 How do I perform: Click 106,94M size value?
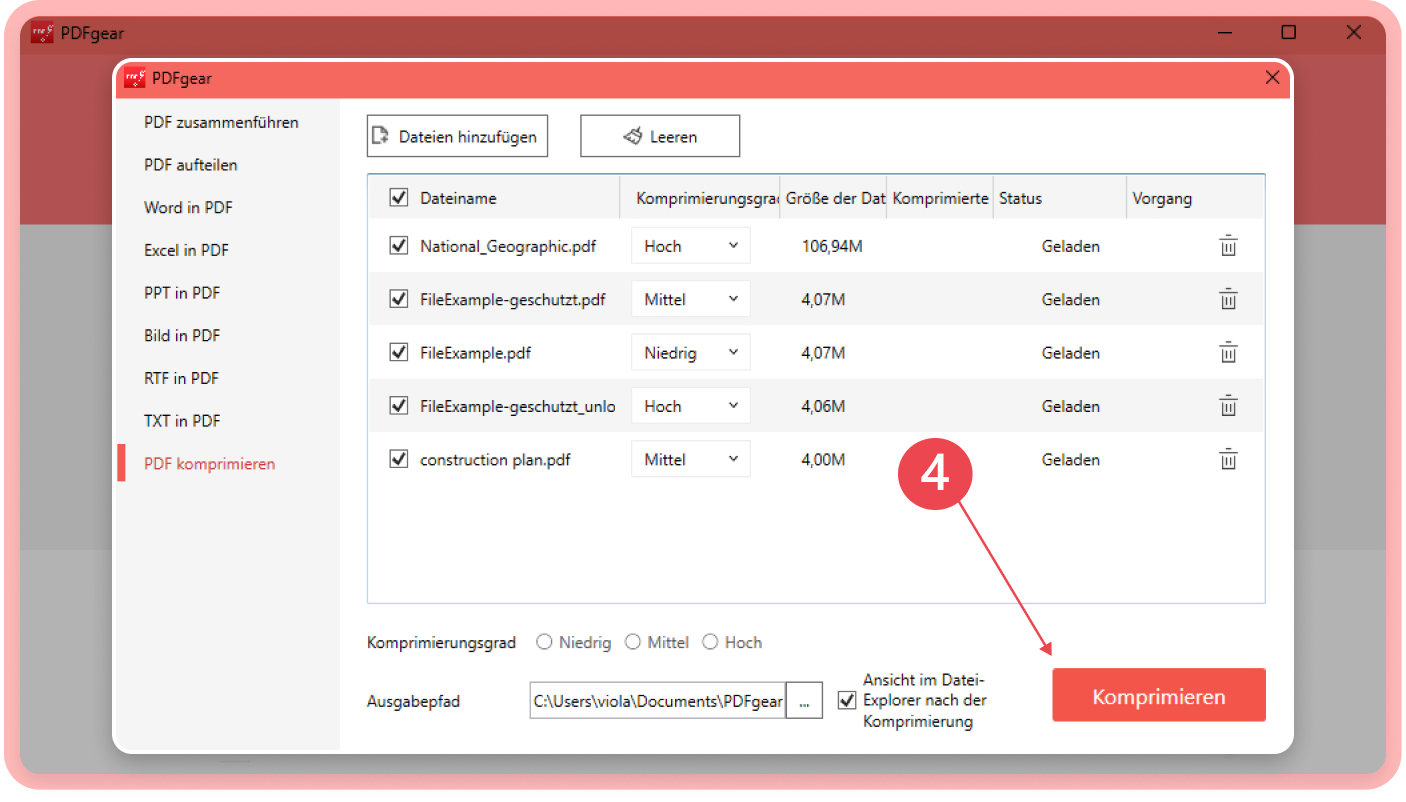tap(832, 246)
